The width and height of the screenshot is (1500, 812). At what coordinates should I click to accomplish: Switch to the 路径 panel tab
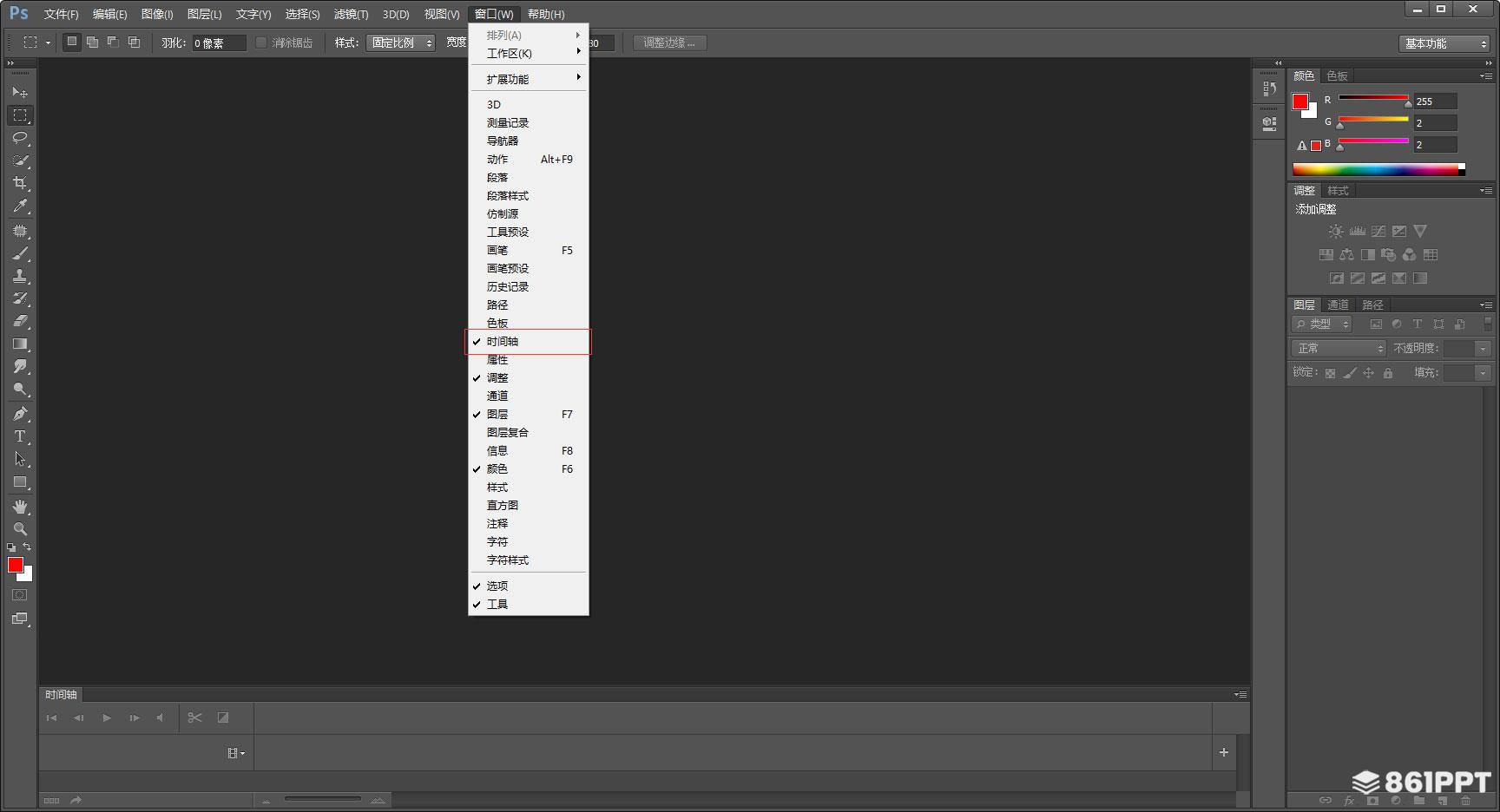coord(1372,304)
